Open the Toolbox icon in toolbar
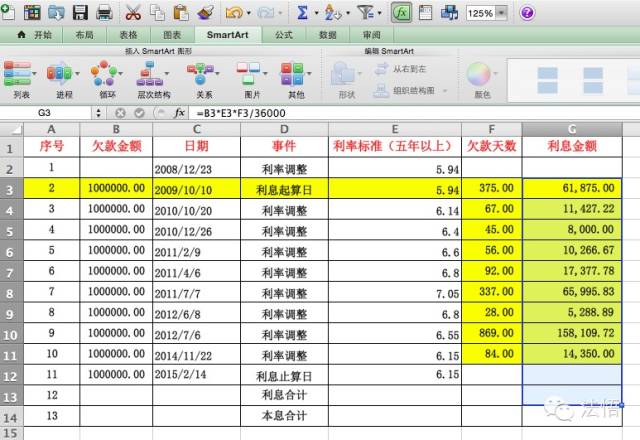640x440 pixels. tap(425, 13)
